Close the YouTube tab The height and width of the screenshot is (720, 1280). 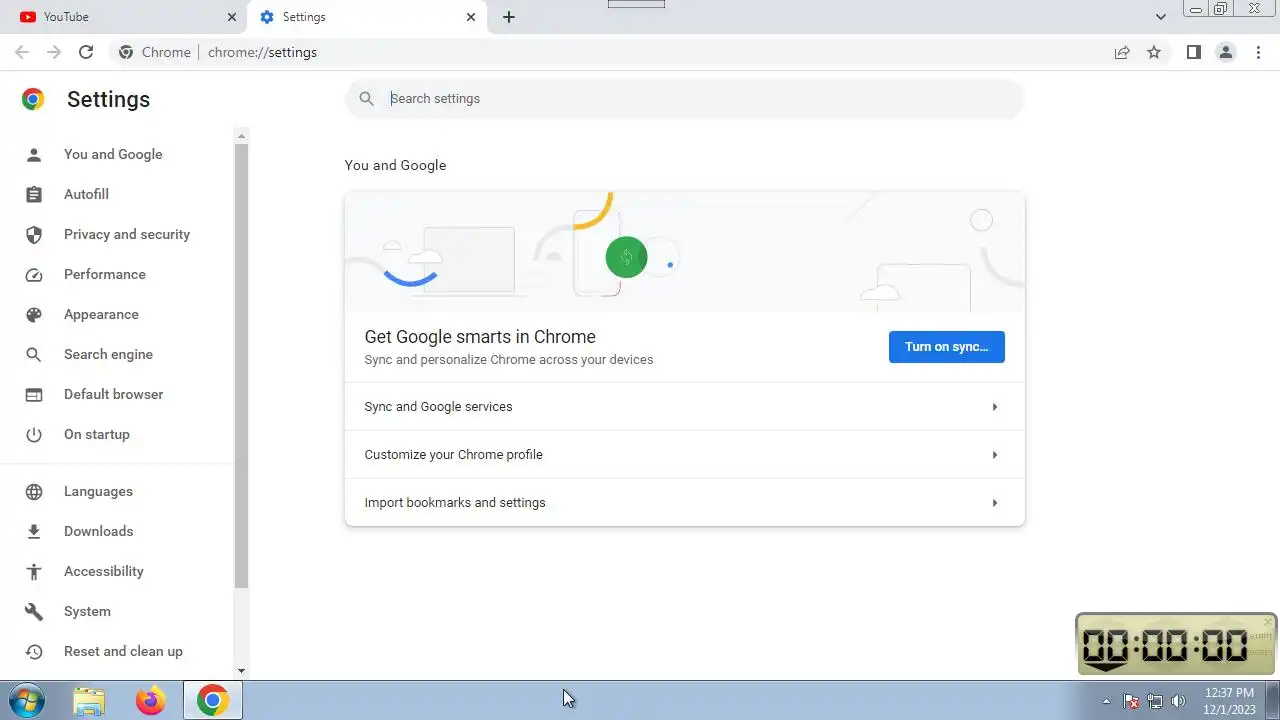232,17
